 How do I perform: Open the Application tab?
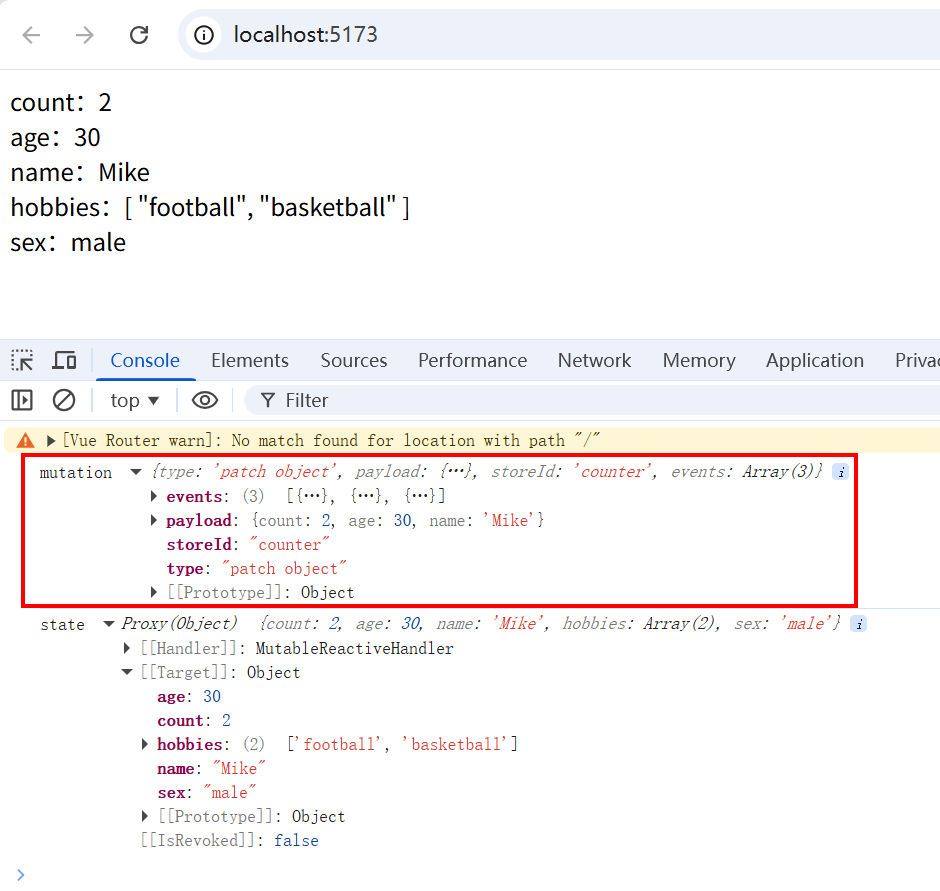(x=815, y=360)
